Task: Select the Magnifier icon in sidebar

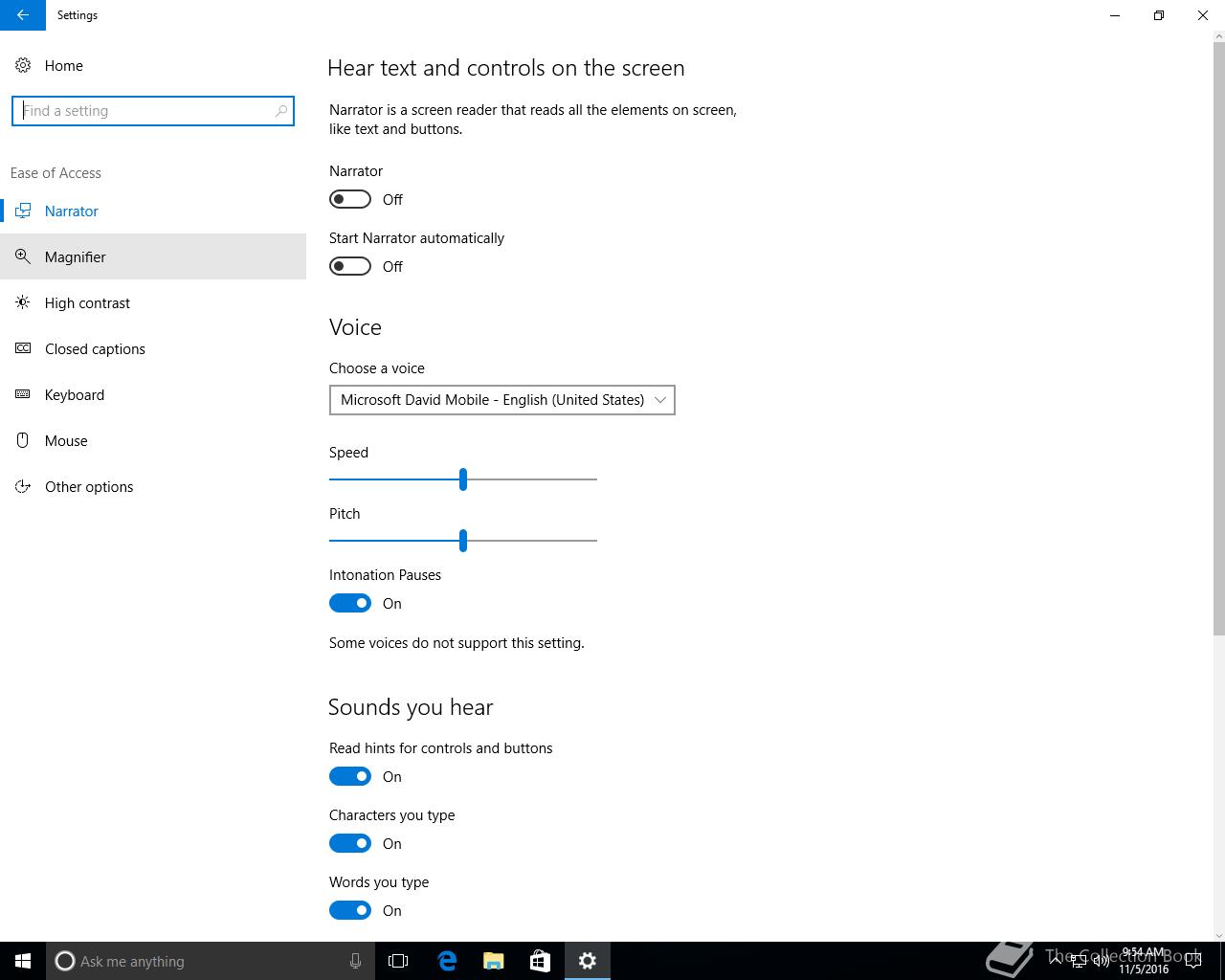Action: [x=23, y=256]
